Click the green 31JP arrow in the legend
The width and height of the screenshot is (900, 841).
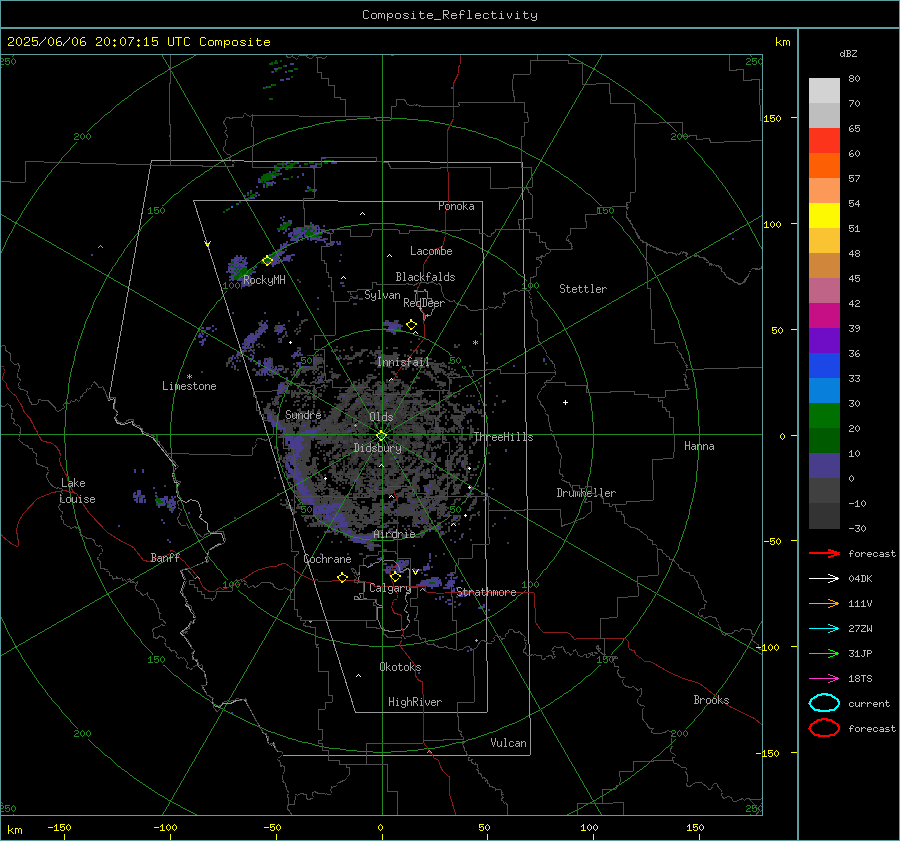(x=824, y=653)
